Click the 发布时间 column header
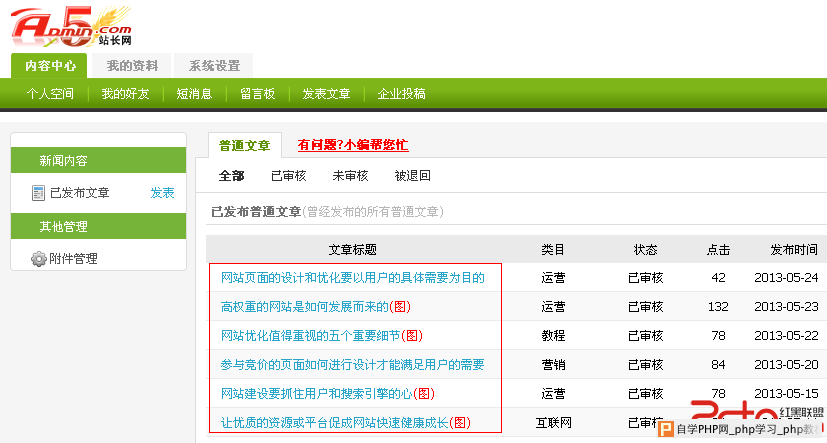Image resolution: width=827 pixels, height=443 pixels. click(x=794, y=249)
